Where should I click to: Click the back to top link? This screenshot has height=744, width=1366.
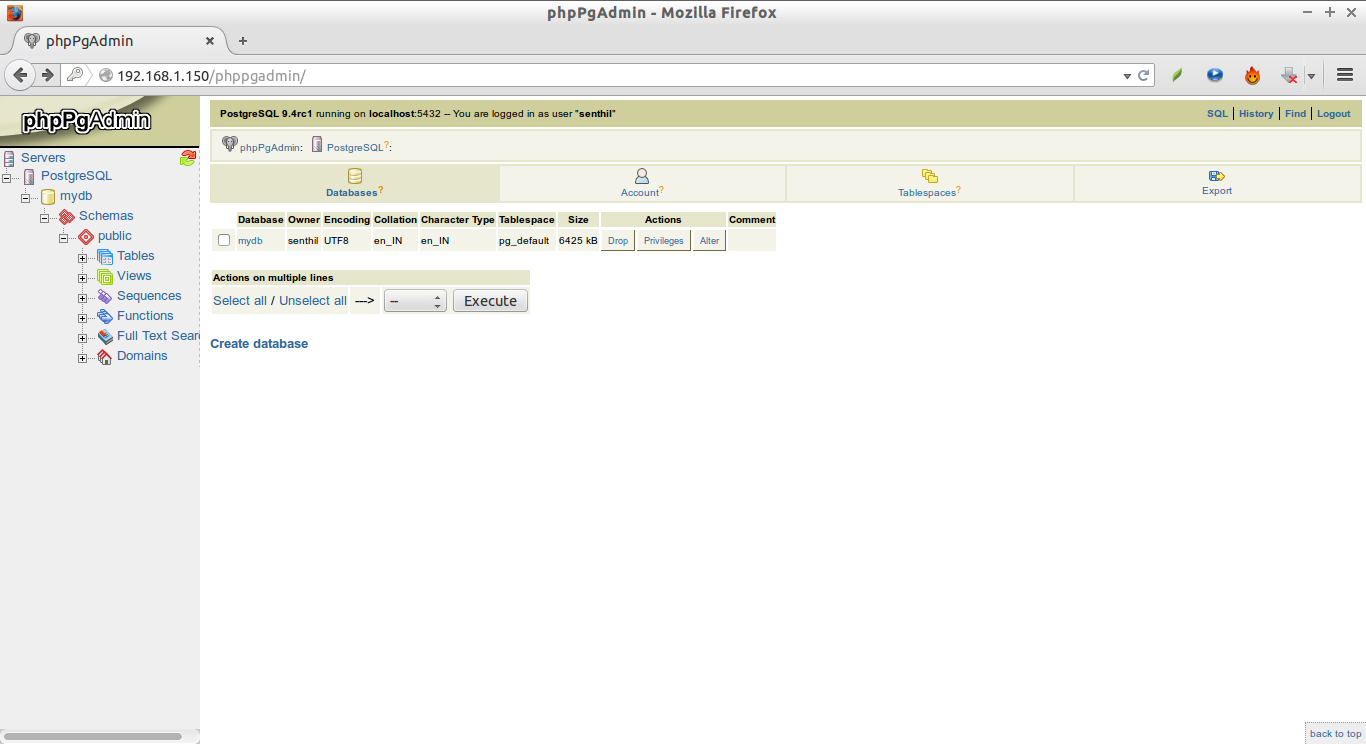click(1336, 734)
